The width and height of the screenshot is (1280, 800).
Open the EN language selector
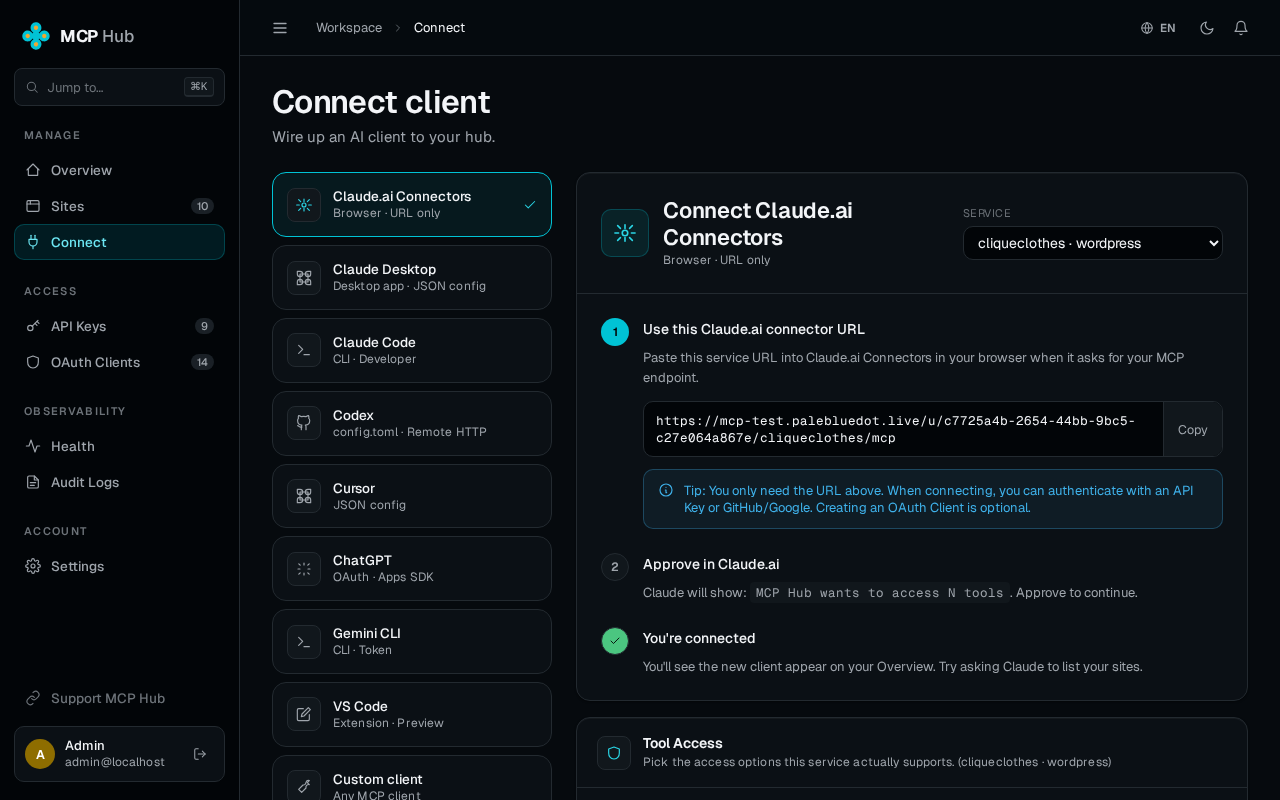(x=1158, y=28)
